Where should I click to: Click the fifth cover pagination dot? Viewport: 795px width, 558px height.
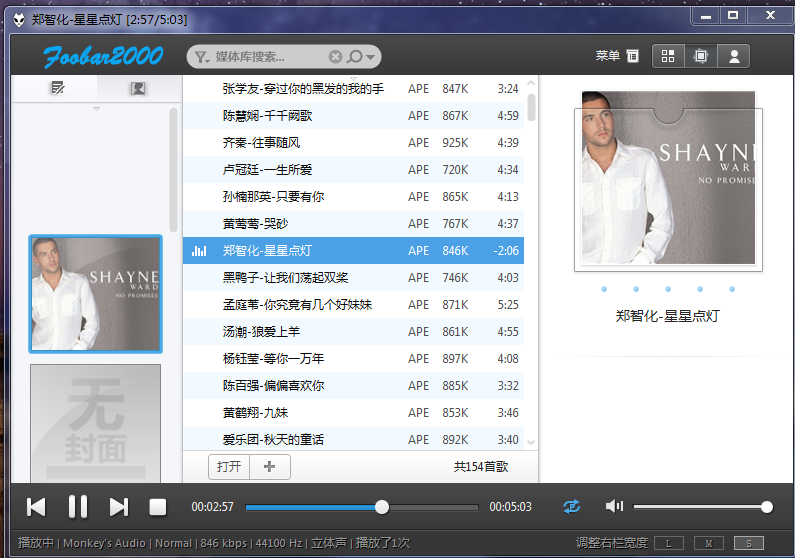732,289
